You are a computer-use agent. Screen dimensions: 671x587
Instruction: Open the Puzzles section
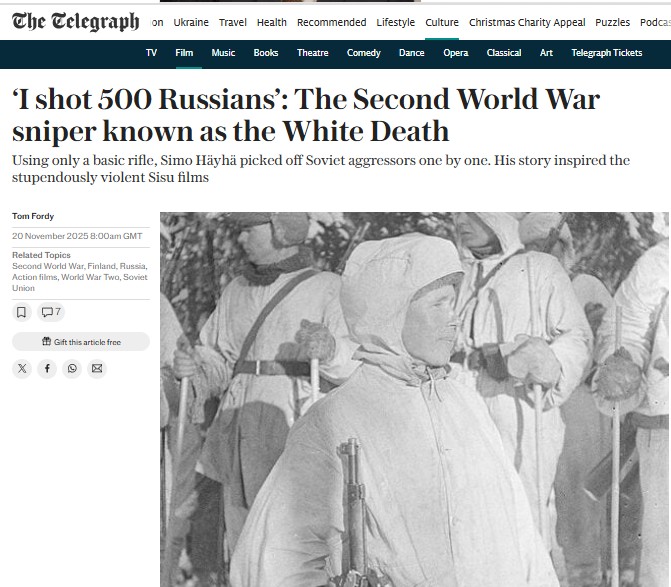pyautogui.click(x=613, y=22)
